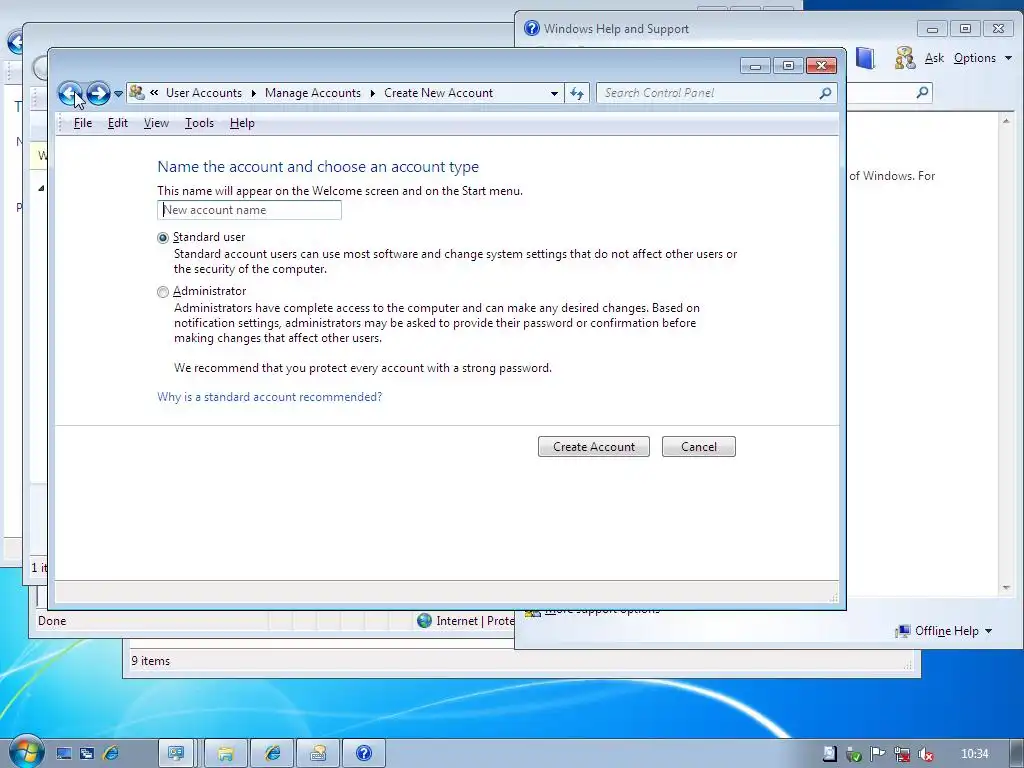Screen dimensions: 1024x768
Task: Expand the arrow after User Accounts breadcrumb
Action: tap(253, 93)
